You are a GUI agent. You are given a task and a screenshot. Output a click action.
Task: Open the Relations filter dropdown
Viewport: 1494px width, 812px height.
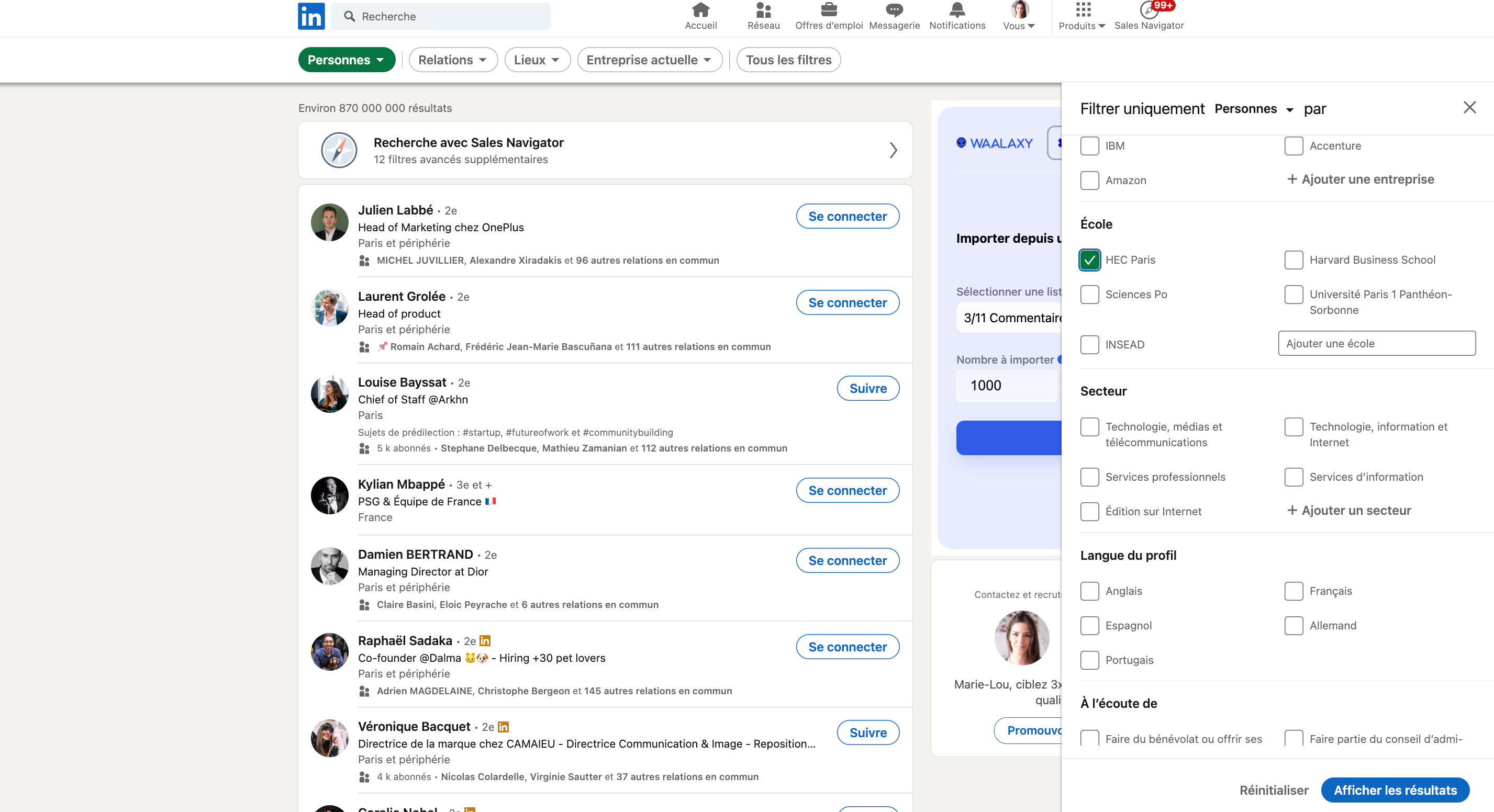(453, 60)
